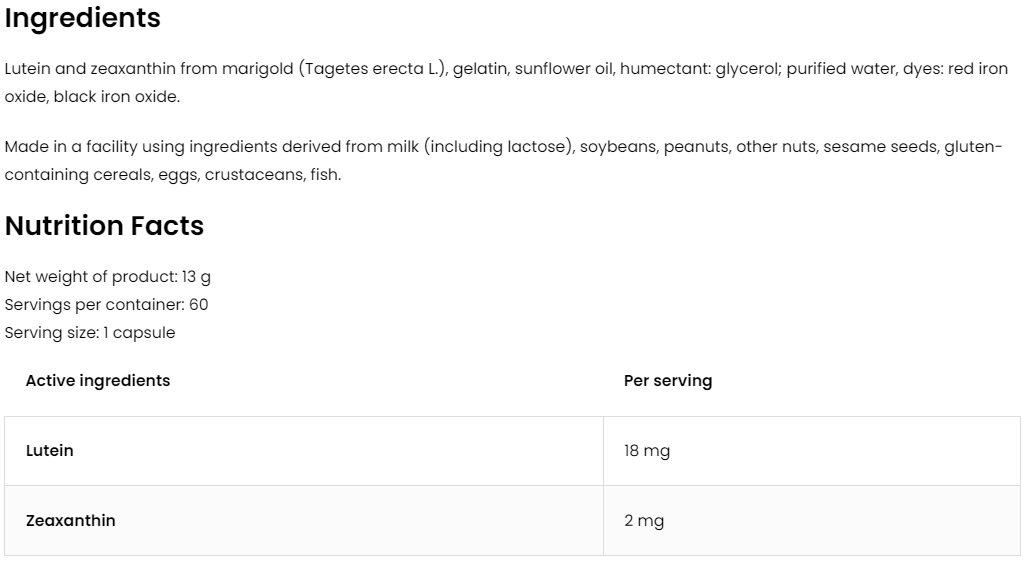This screenshot has height=562, width=1026.
Task: Click the '2 mg' Zeaxanthin value cell
Action: [644, 521]
